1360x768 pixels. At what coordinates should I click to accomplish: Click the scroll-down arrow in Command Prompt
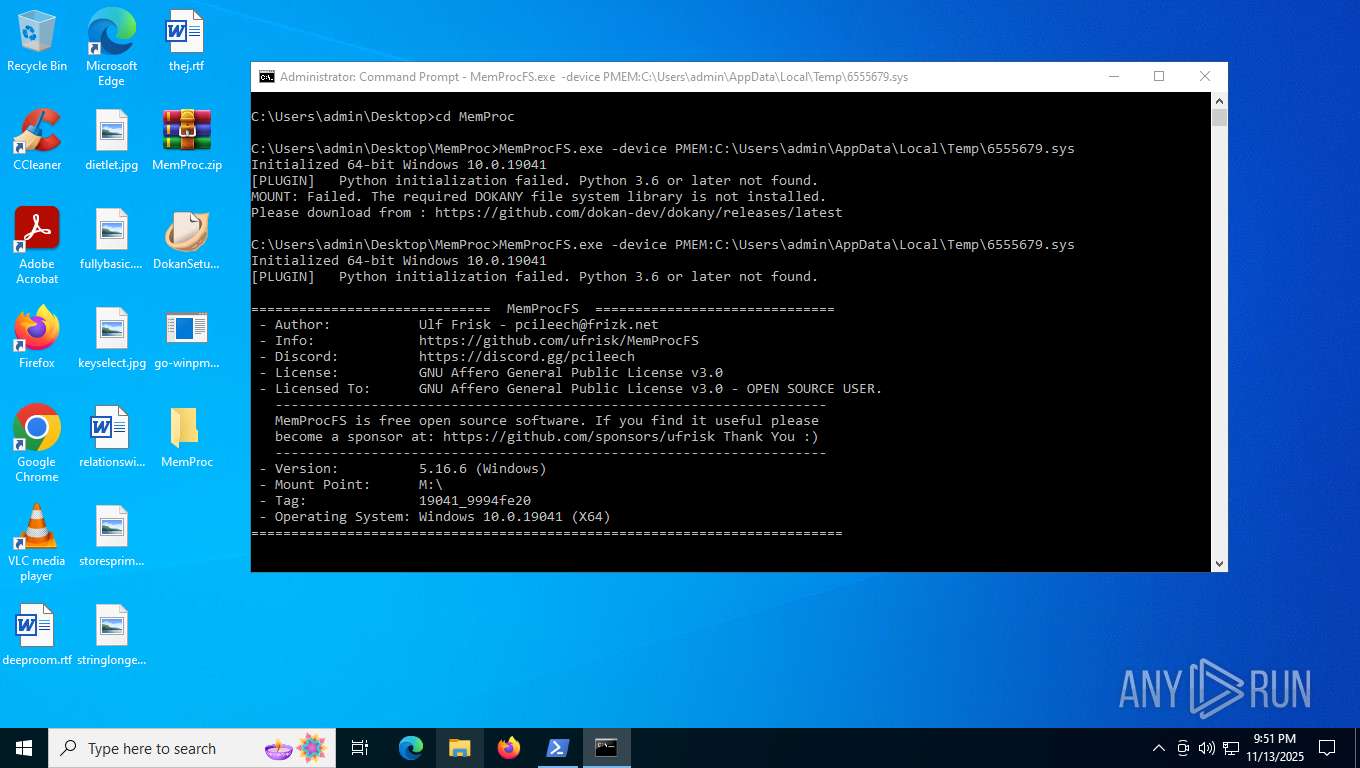click(1219, 563)
